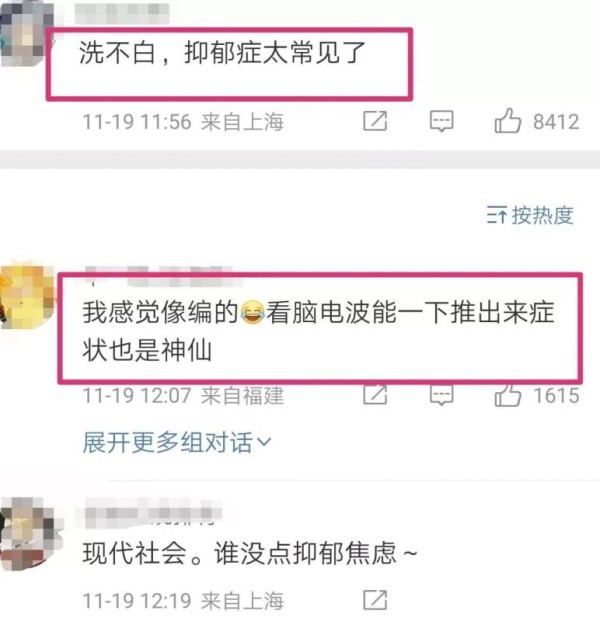Open the third commenter's avatar
The image size is (600, 621).
(30, 533)
